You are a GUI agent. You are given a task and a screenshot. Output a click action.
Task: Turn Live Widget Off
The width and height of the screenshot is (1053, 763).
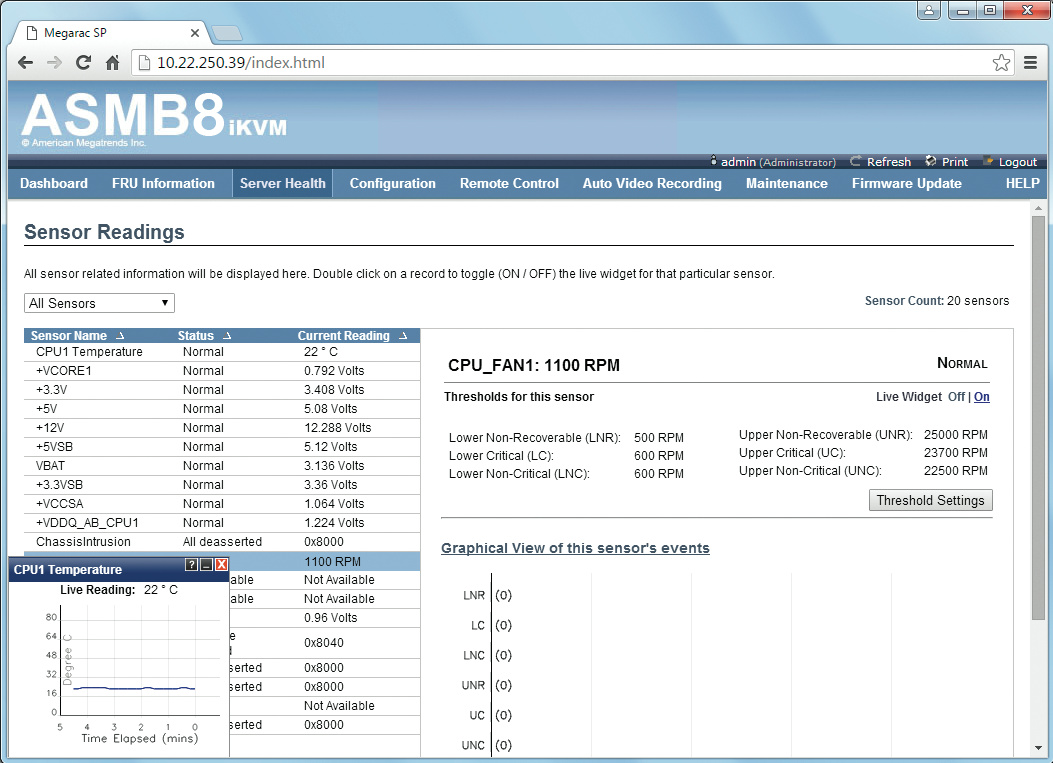(x=956, y=397)
